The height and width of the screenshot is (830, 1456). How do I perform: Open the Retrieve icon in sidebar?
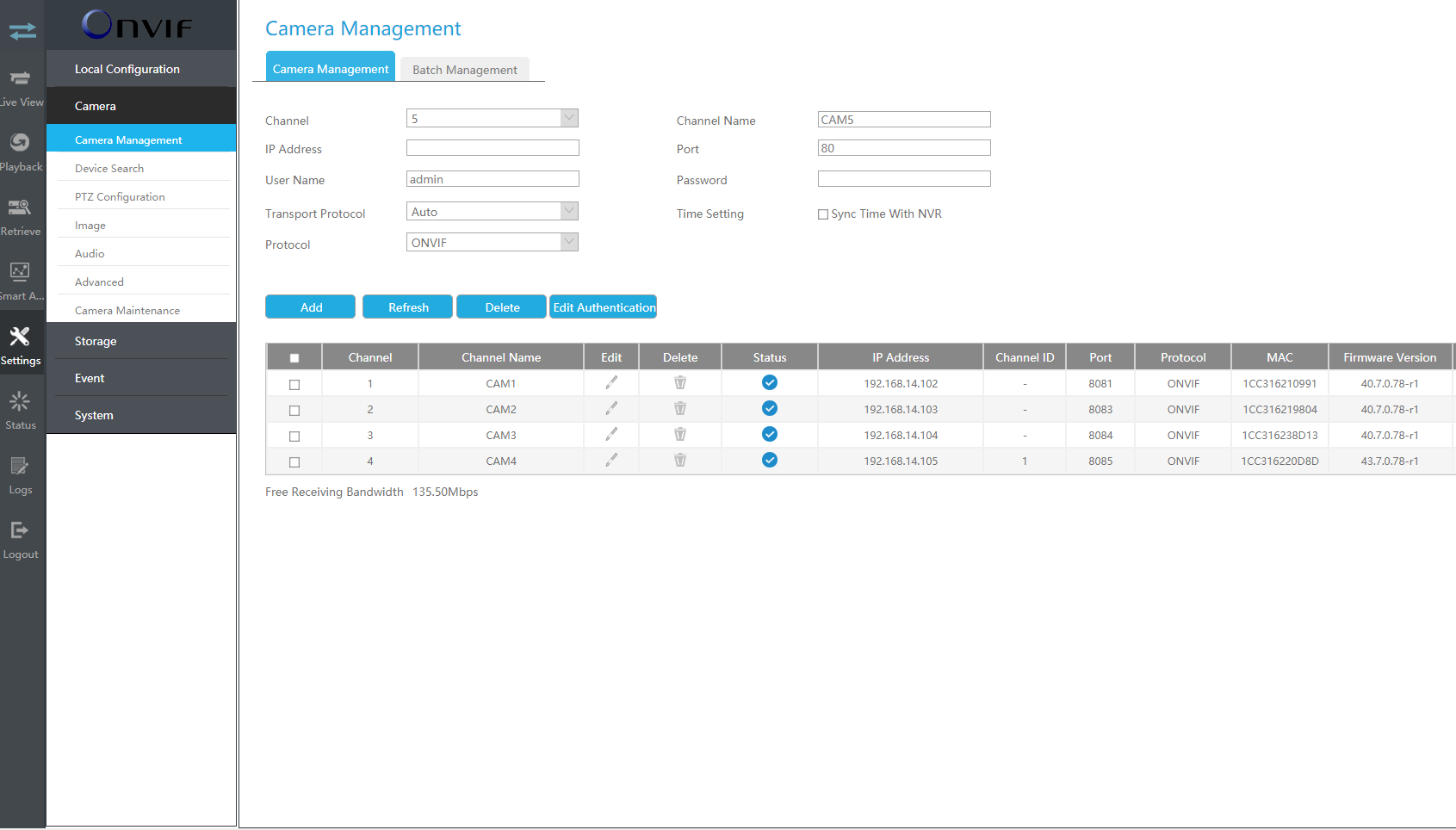click(20, 207)
